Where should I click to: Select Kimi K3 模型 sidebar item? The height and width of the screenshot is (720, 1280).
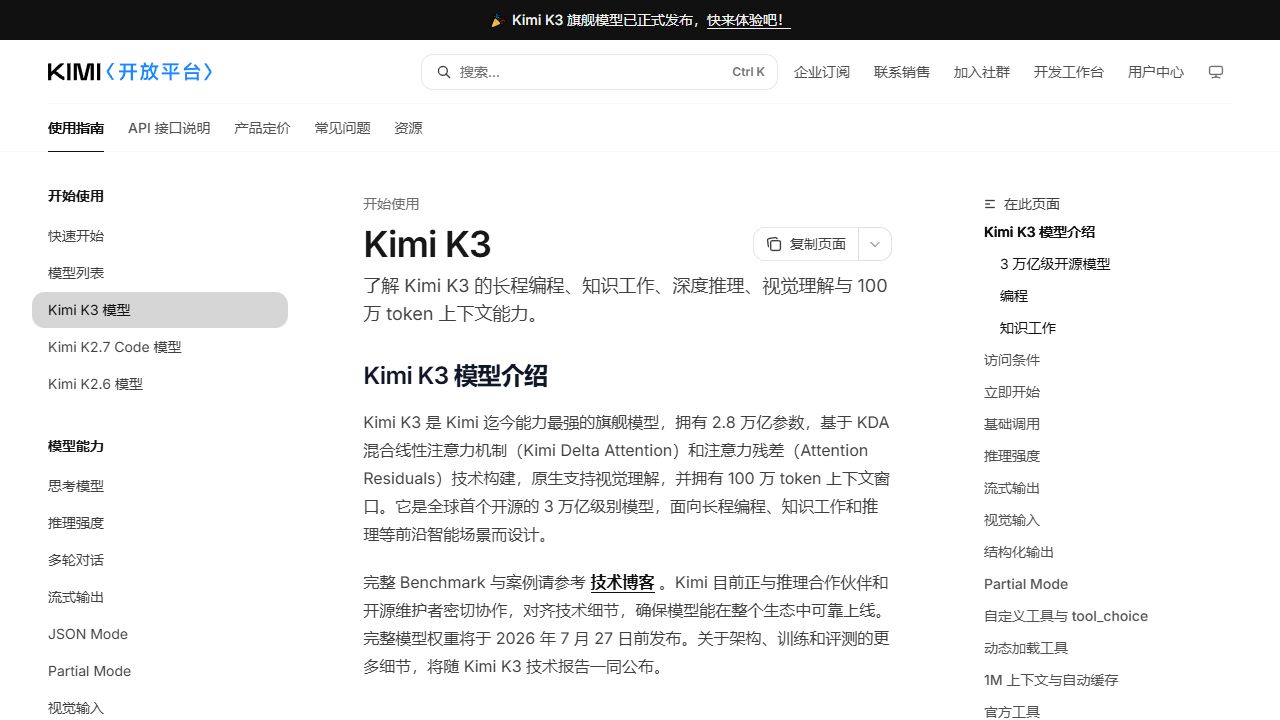coord(160,310)
